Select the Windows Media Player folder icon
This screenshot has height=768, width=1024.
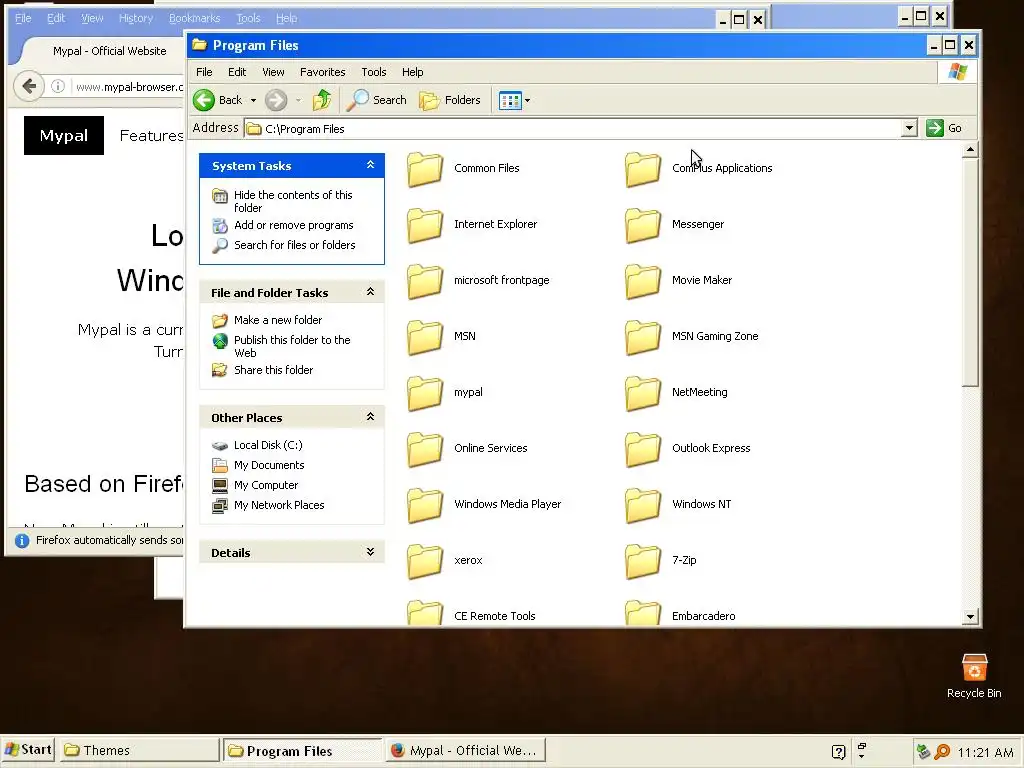[425, 505]
